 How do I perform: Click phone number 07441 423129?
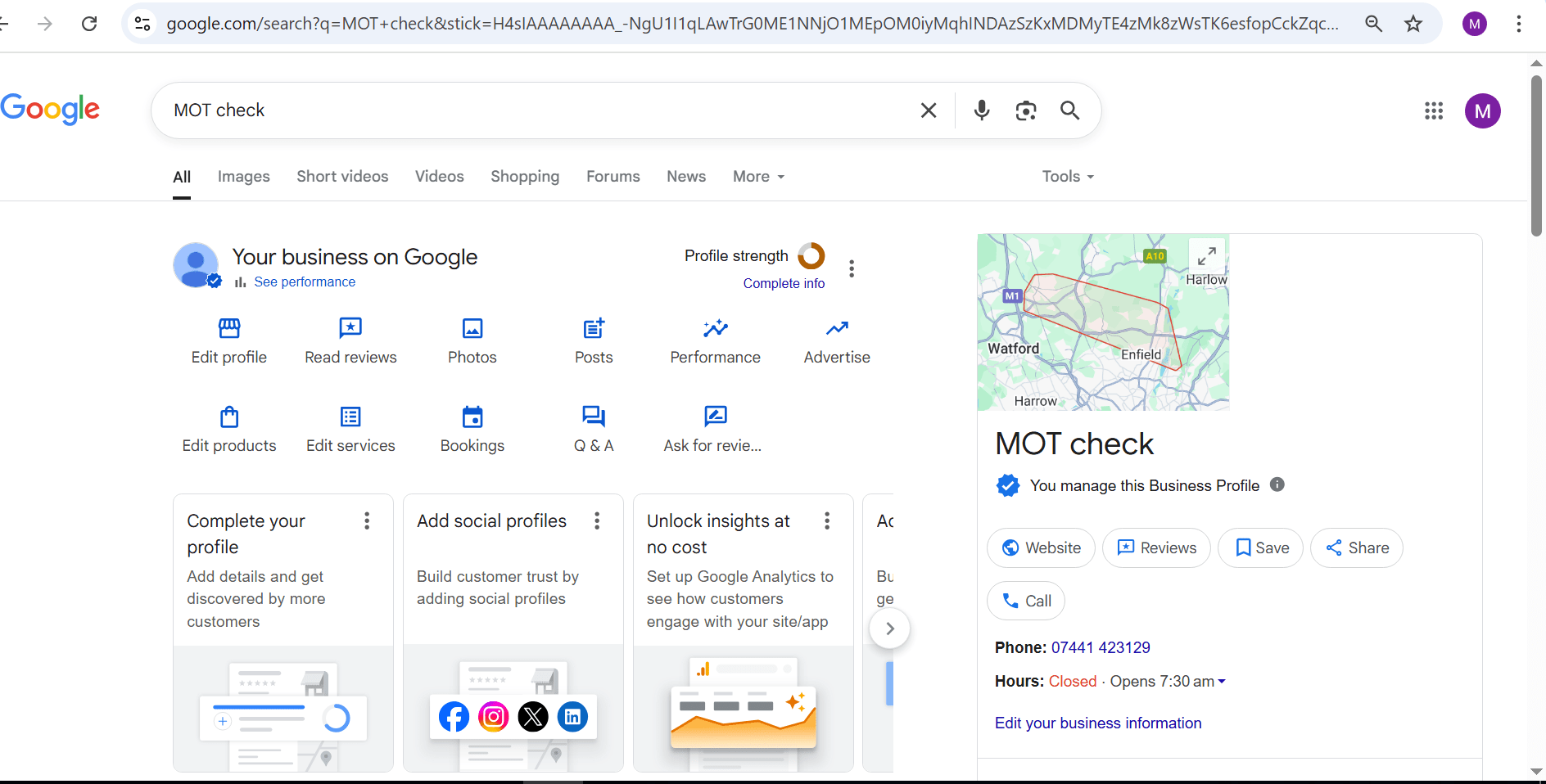[x=1101, y=647]
